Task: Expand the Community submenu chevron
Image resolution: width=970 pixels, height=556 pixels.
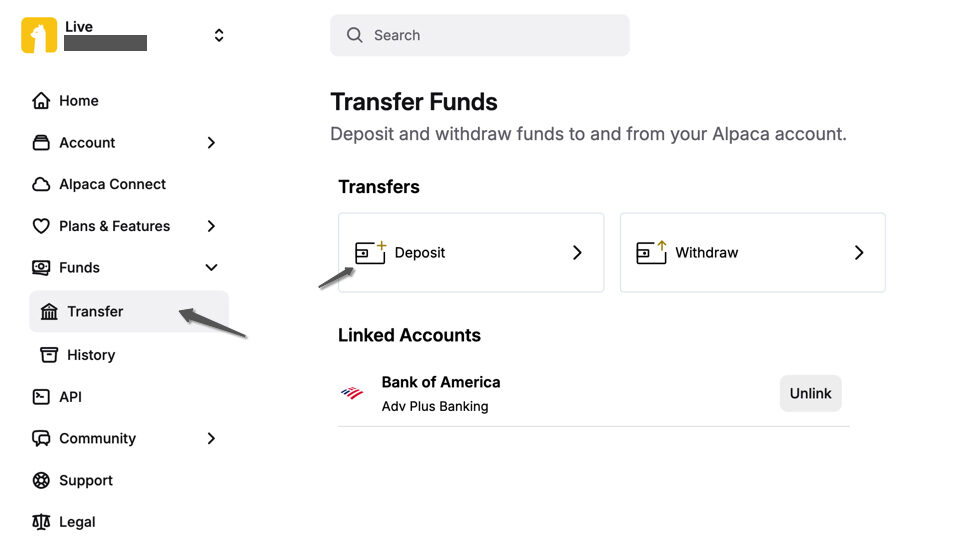Action: pos(211,438)
